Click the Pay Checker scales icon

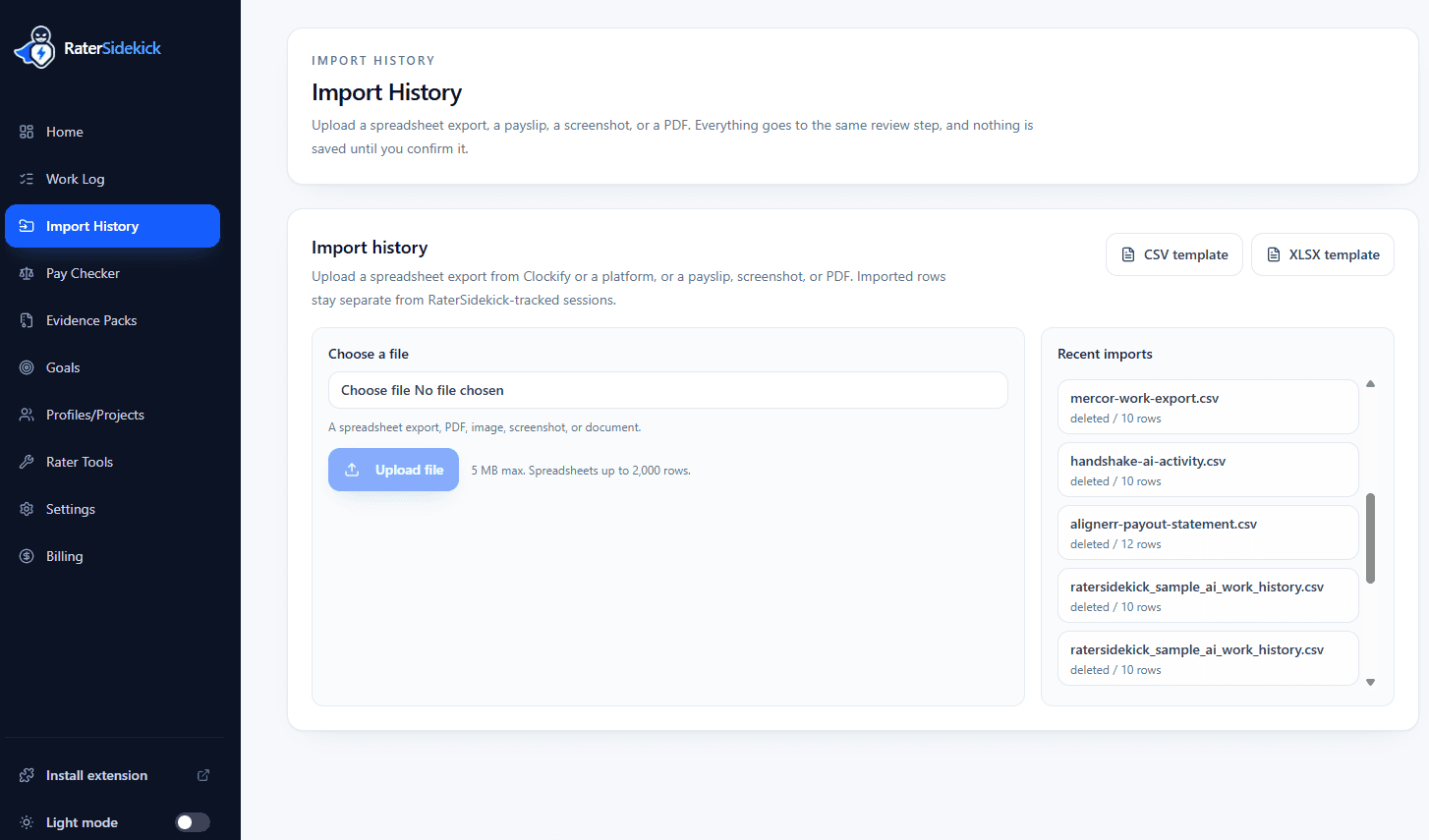(x=27, y=273)
